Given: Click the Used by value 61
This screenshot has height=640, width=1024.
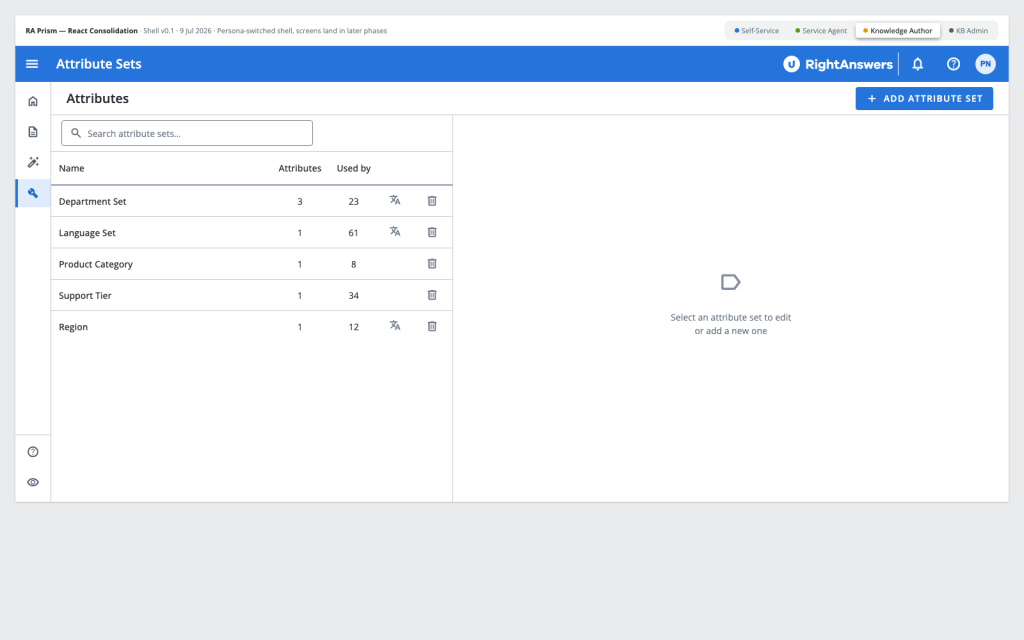Looking at the screenshot, I should (353, 233).
